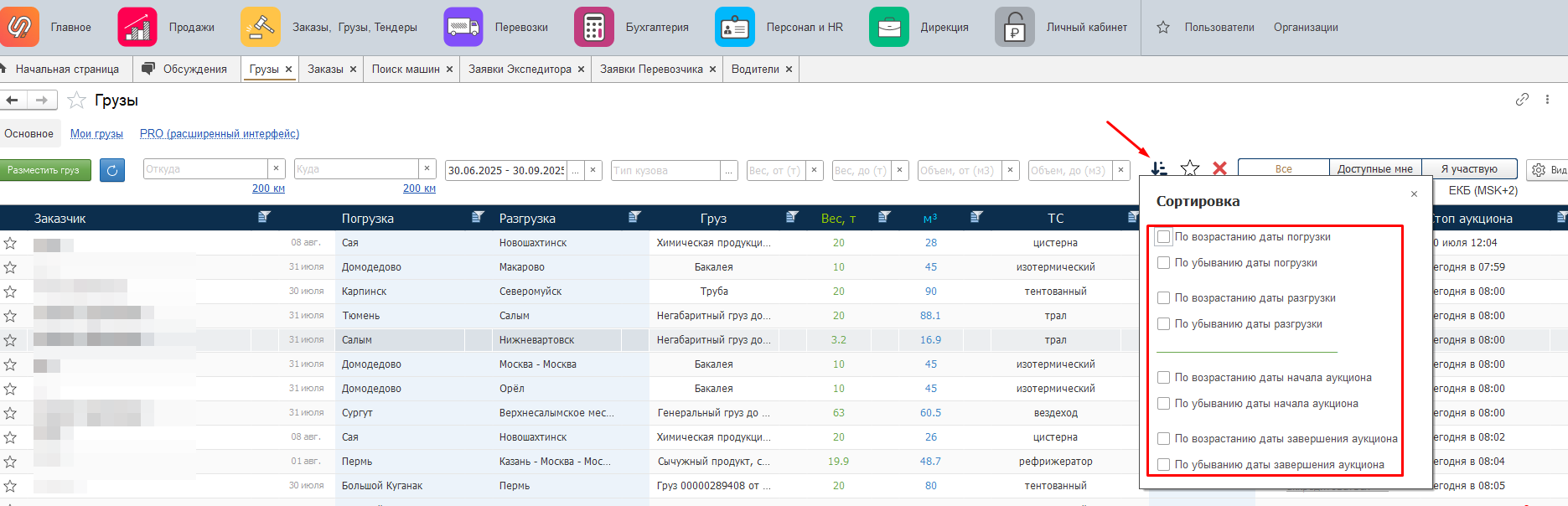The width and height of the screenshot is (1568, 506).
Task: Open Тип кузова selection ellipsis button
Action: 729,170
